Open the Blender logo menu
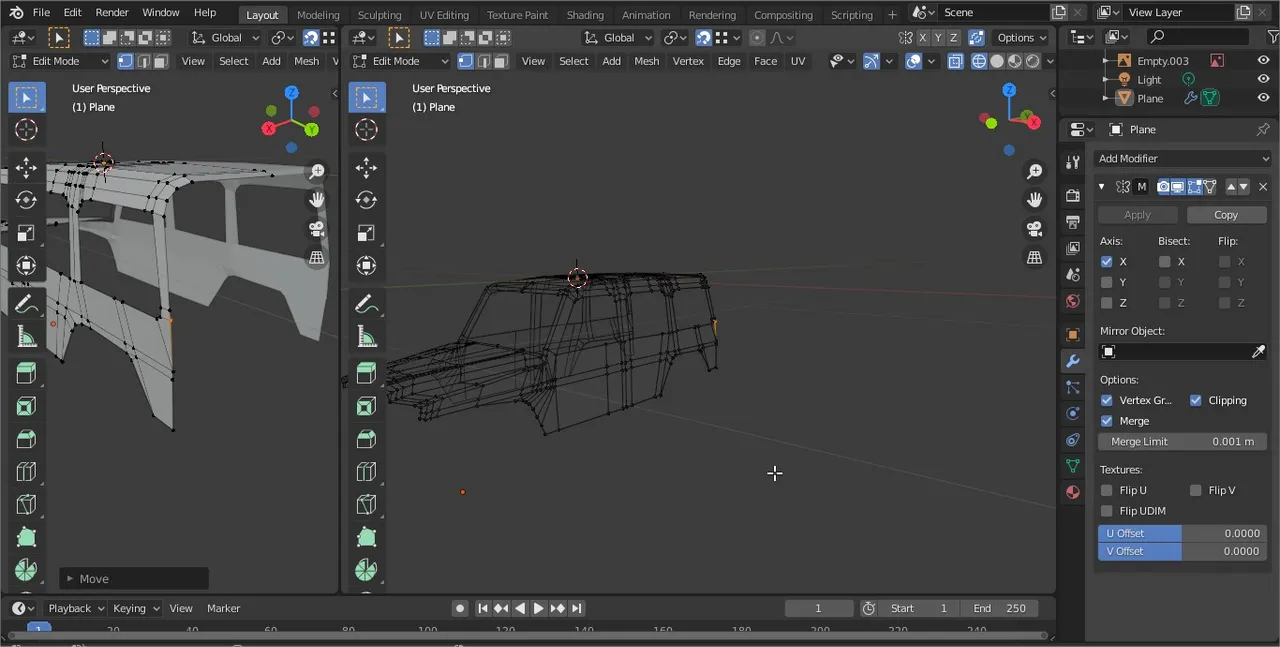The image size is (1280, 647). point(16,12)
